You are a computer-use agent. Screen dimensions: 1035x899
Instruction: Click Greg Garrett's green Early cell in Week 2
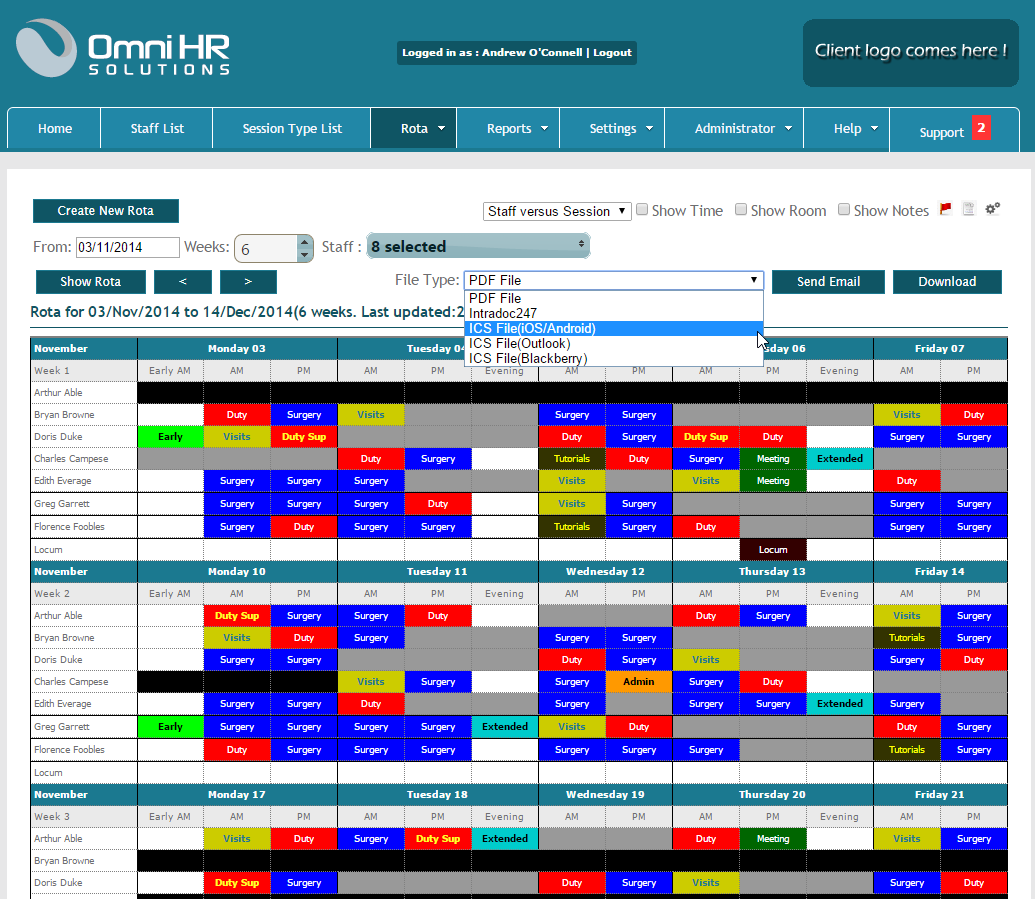click(x=170, y=726)
